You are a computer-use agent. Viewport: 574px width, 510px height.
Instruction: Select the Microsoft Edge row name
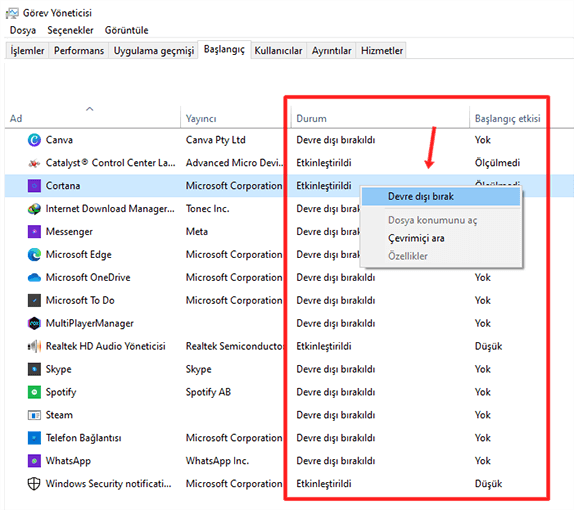point(78,254)
